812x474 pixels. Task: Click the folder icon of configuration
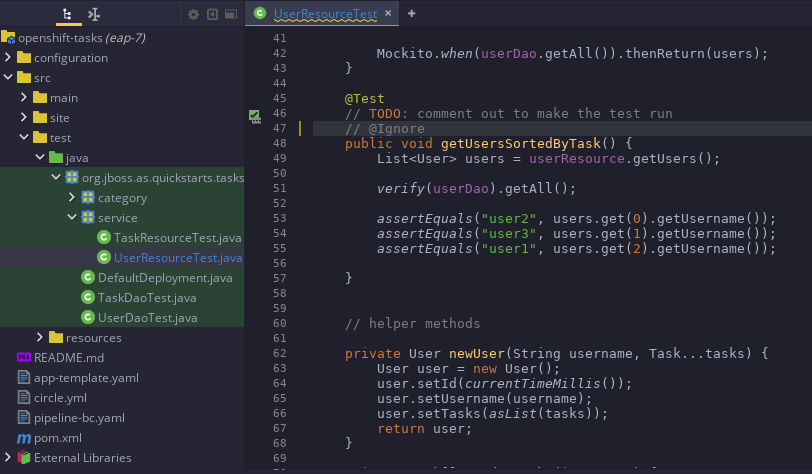click(x=24, y=57)
